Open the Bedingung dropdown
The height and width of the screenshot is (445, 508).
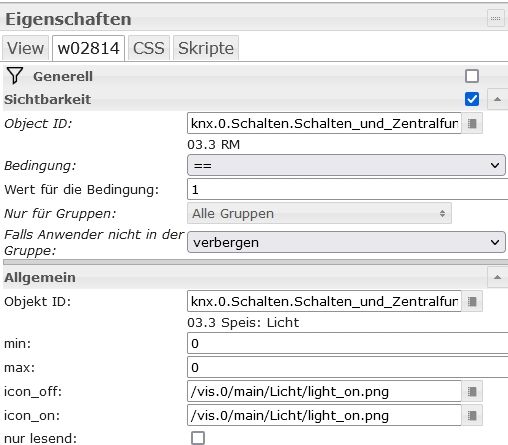coord(346,165)
